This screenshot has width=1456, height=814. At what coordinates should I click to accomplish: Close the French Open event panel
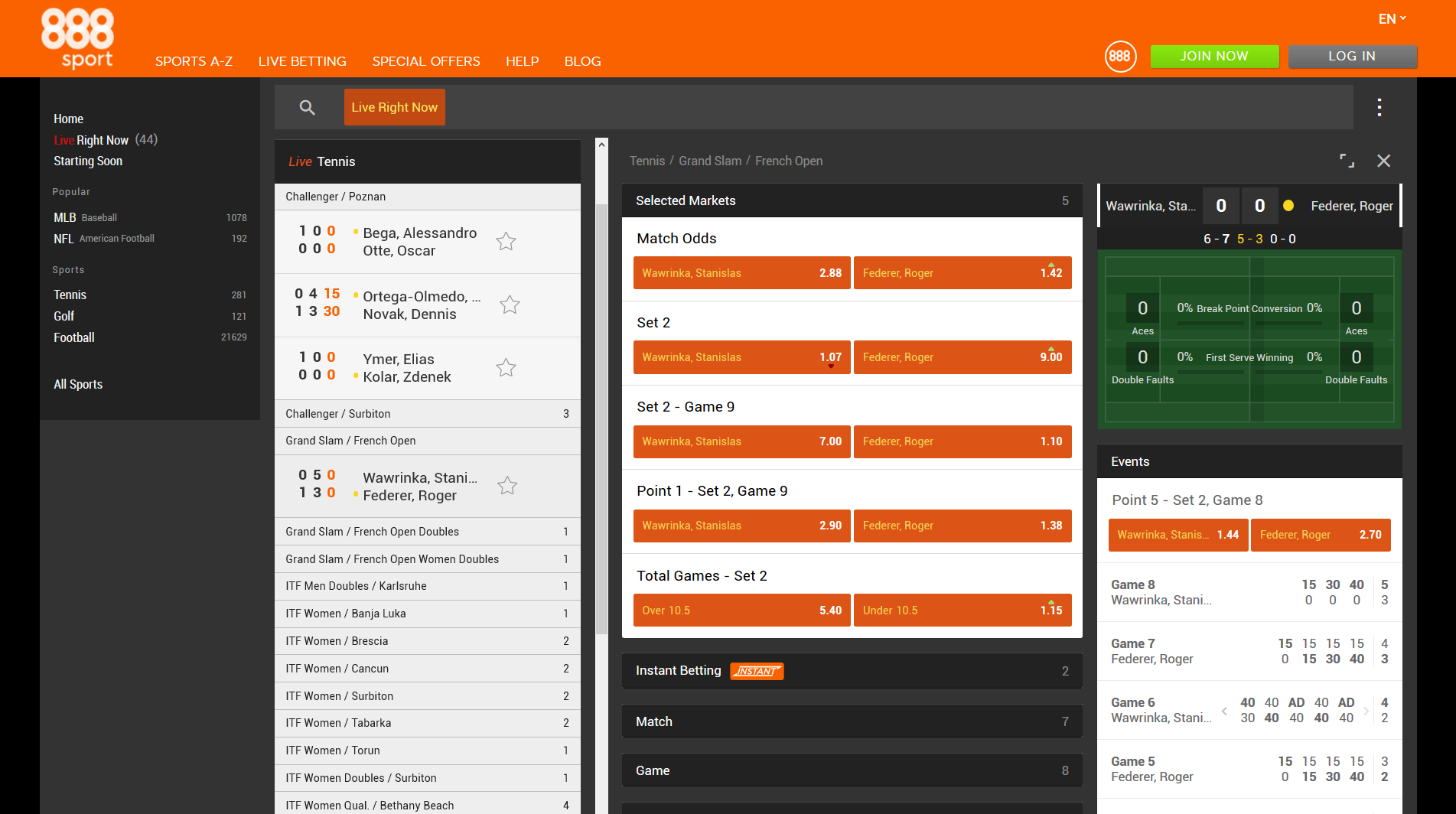1383,161
